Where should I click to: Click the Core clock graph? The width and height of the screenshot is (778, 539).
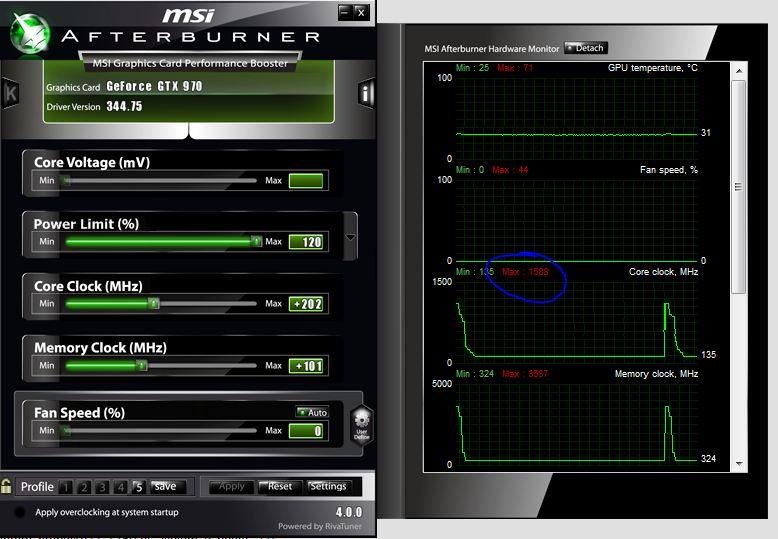(x=576, y=322)
